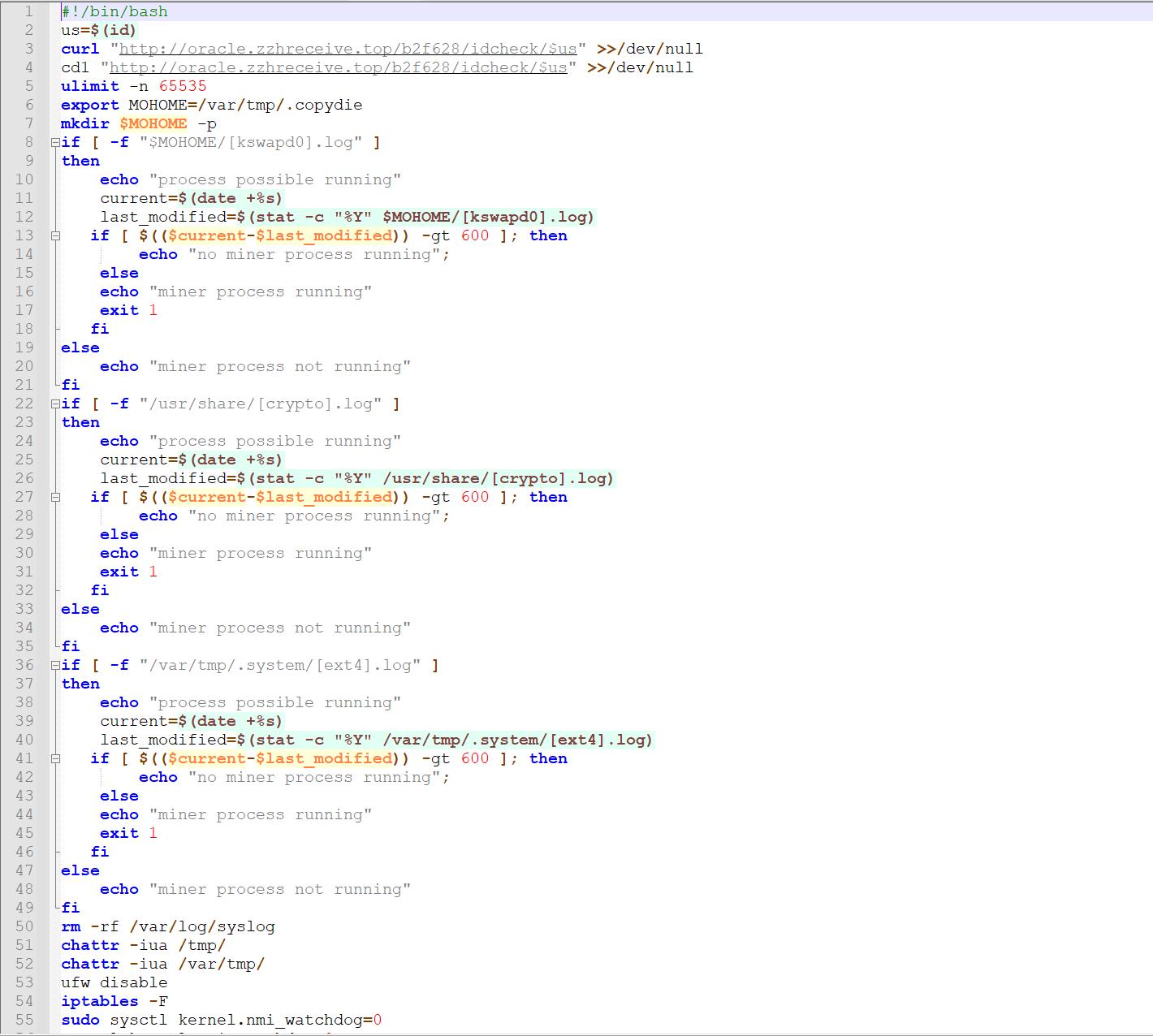
Task: Click sysctl kernel.nmi_watchdog=0 setting
Action: pyautogui.click(x=246, y=1020)
